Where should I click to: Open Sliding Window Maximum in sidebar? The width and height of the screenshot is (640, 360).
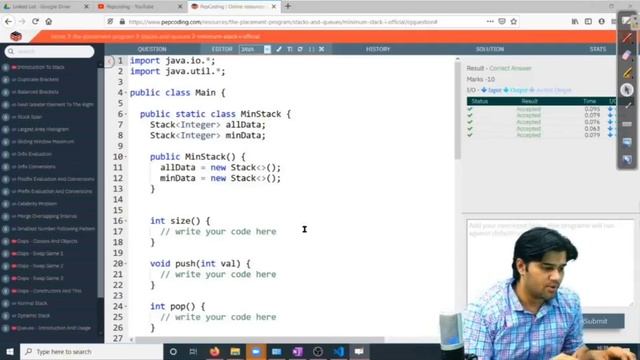[x=46, y=142]
